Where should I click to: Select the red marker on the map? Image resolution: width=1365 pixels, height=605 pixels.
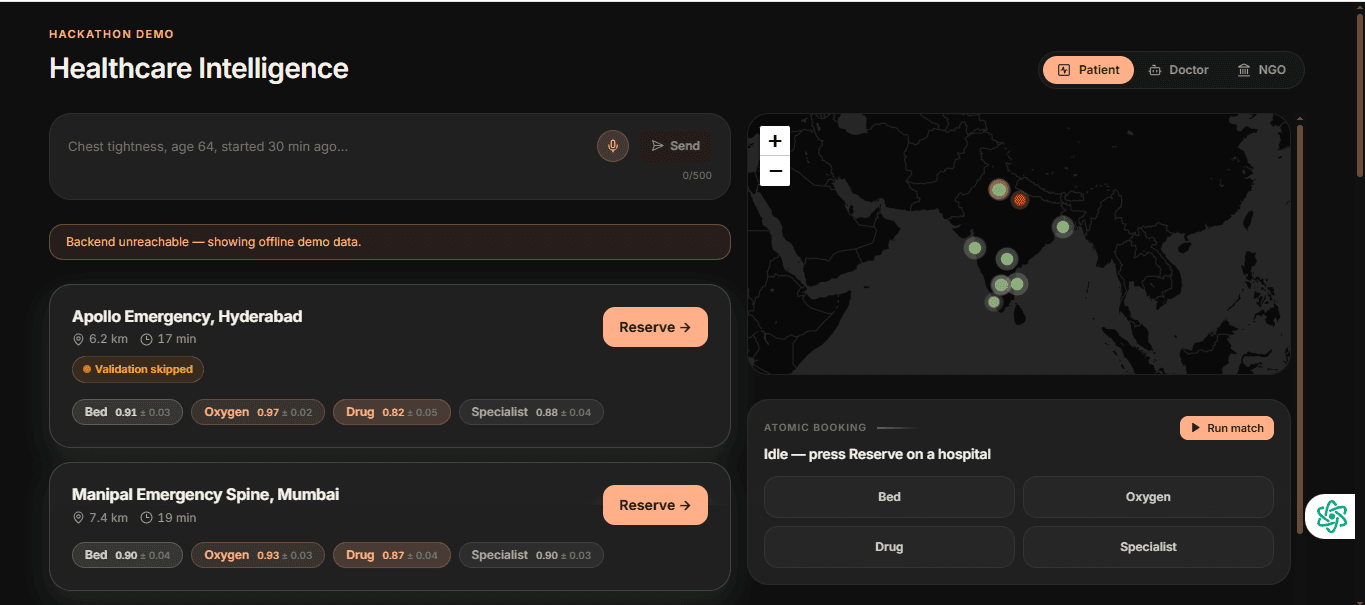pos(1019,200)
